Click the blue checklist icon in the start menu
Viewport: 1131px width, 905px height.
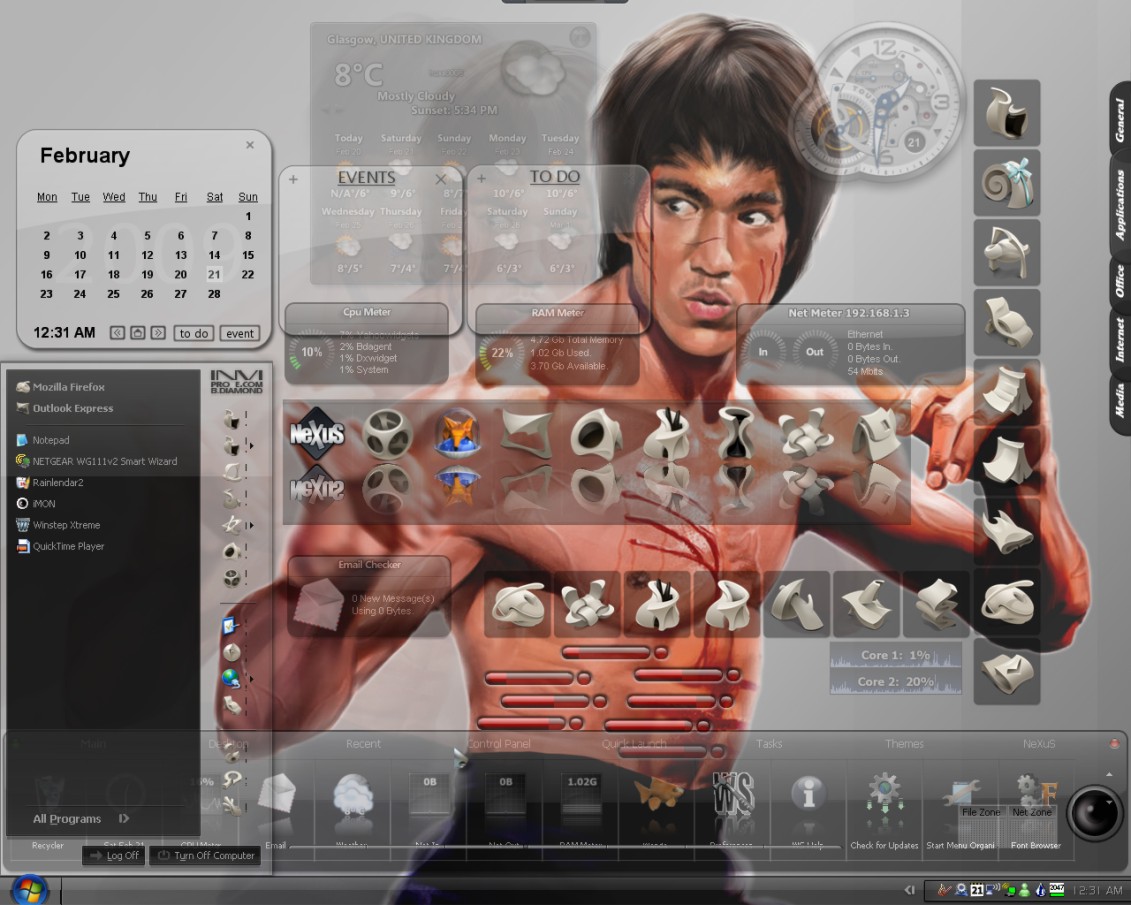click(x=230, y=625)
